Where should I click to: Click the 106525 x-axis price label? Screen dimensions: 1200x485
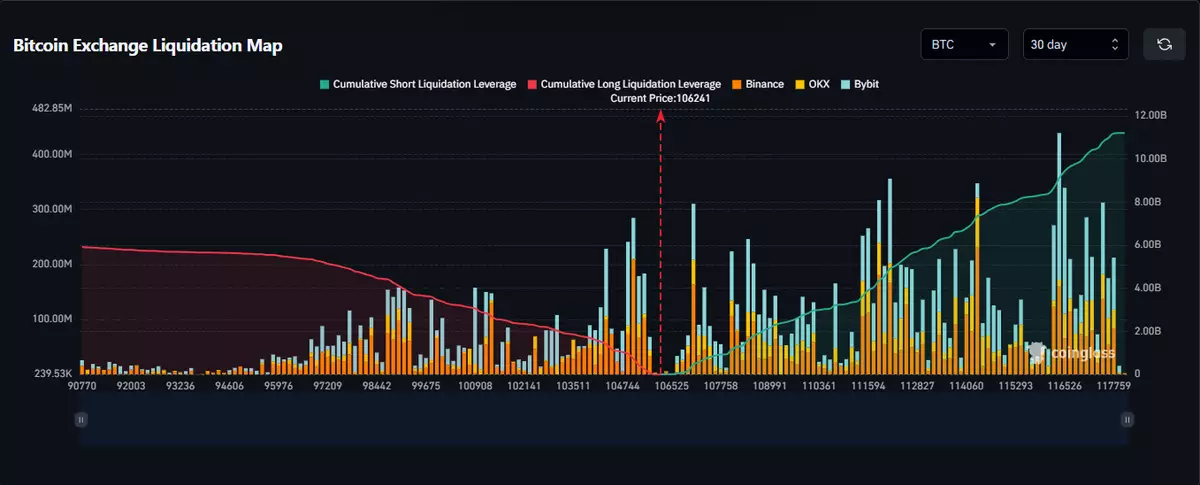point(670,386)
